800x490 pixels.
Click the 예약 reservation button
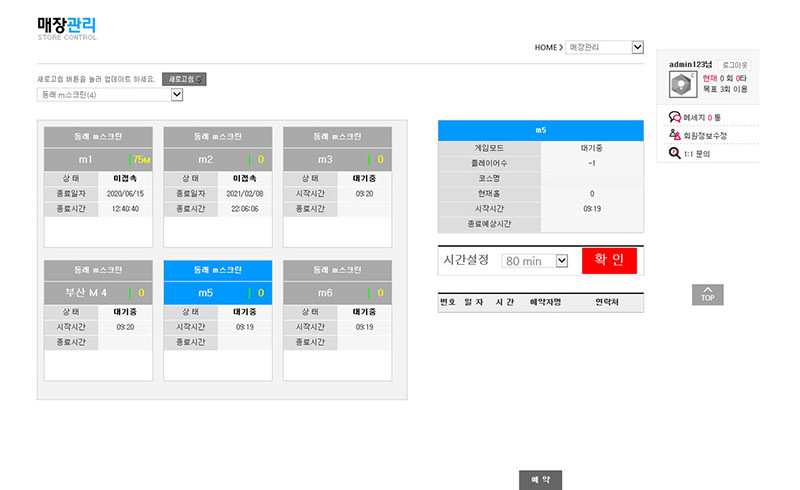pyautogui.click(x=540, y=480)
